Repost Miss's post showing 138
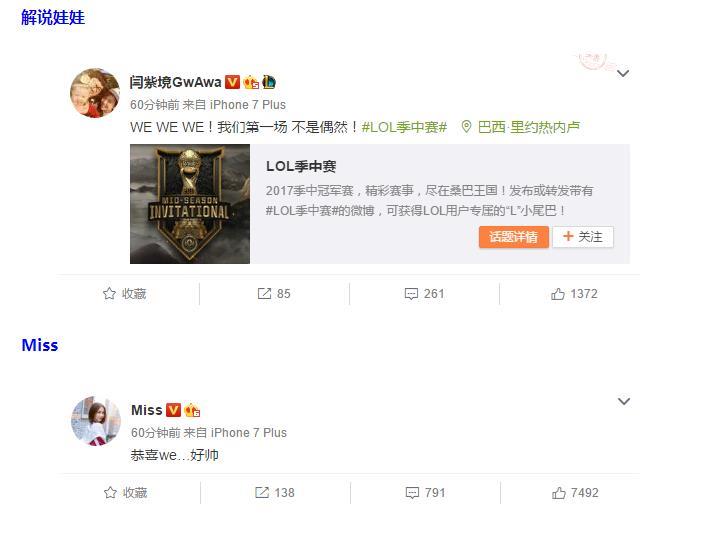Image resolution: width=707 pixels, height=535 pixels. pyautogui.click(x=262, y=493)
